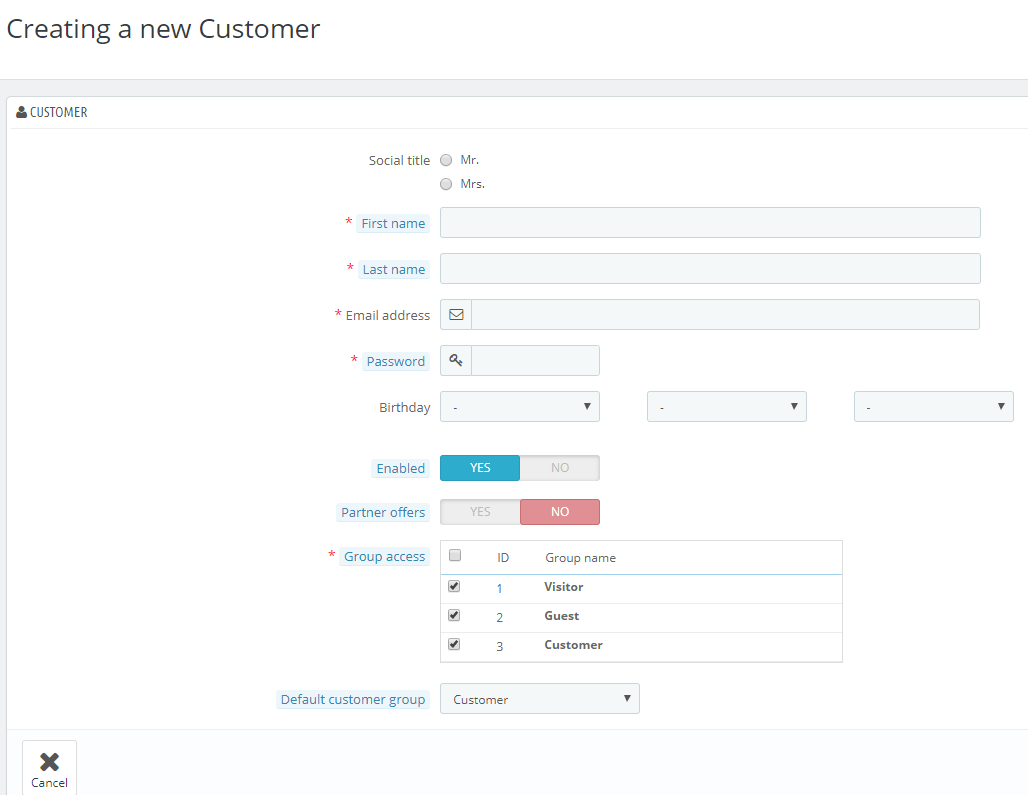Click the key icon beside Password
This screenshot has height=795, width=1028.
coord(456,361)
